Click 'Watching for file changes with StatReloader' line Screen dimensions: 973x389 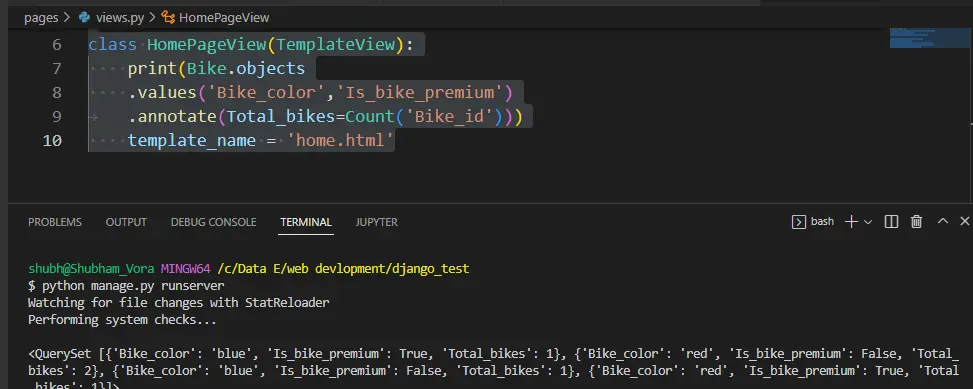(x=179, y=303)
